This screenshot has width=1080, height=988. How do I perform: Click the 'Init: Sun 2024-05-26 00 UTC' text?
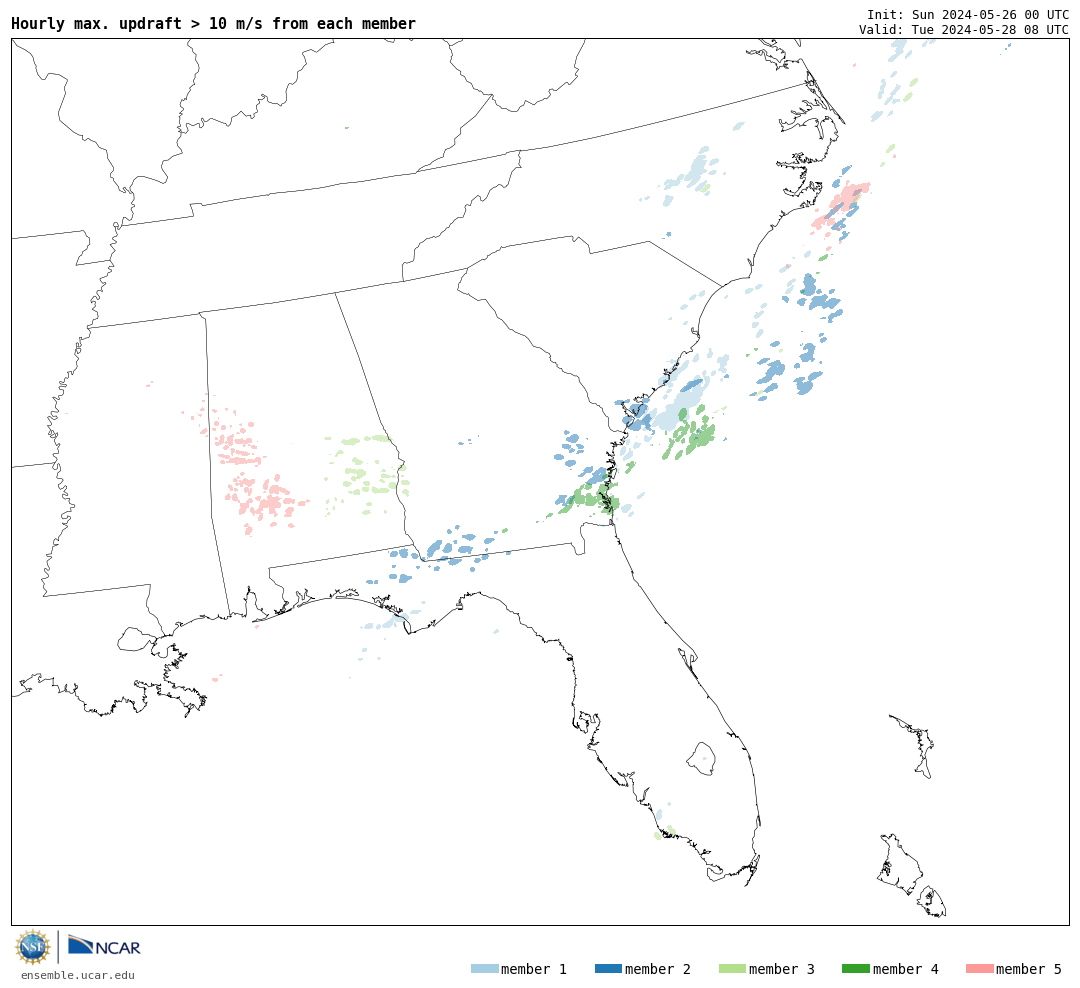pyautogui.click(x=968, y=14)
